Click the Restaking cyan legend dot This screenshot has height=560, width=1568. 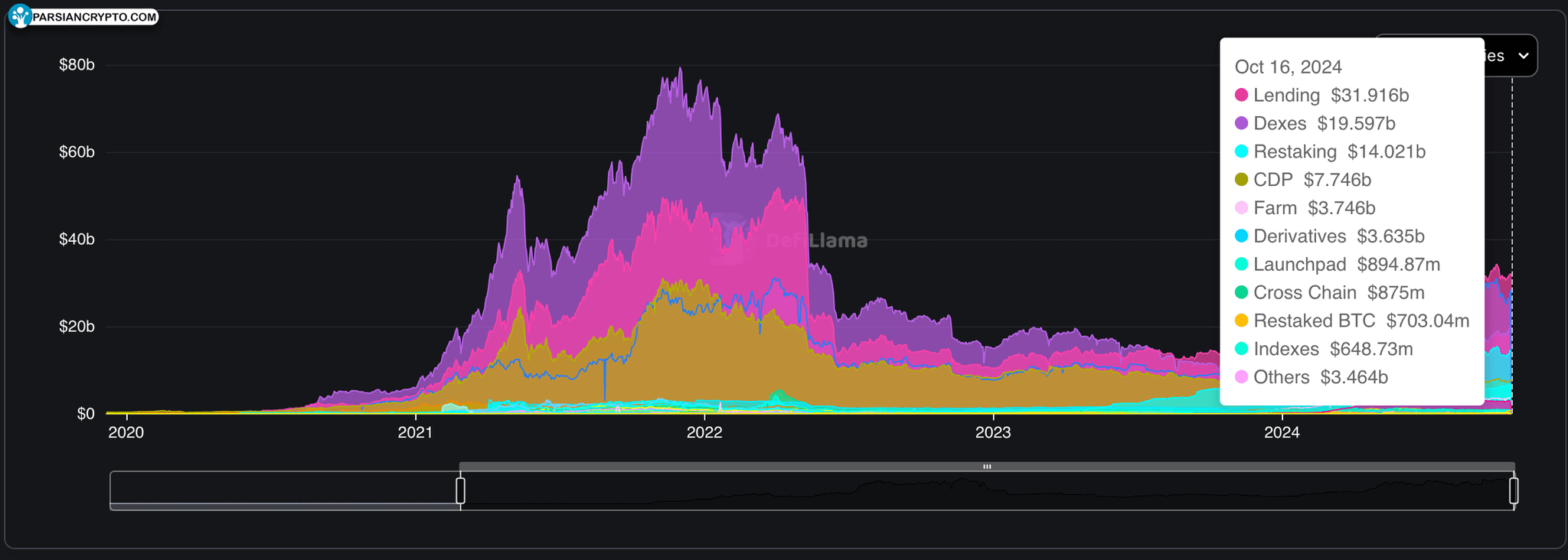click(x=1241, y=151)
